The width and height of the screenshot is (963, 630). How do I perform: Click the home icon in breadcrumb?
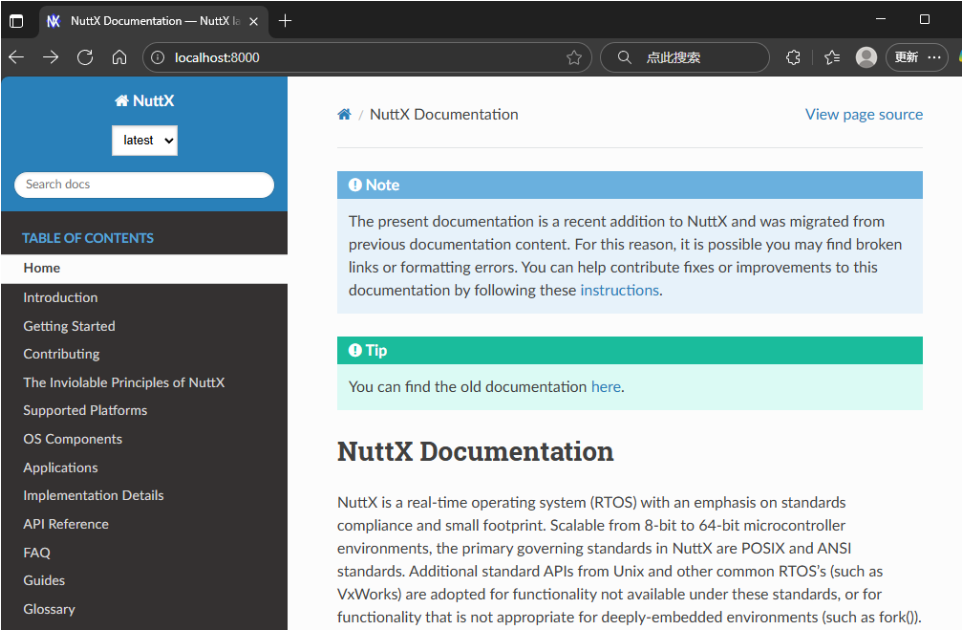click(x=344, y=114)
